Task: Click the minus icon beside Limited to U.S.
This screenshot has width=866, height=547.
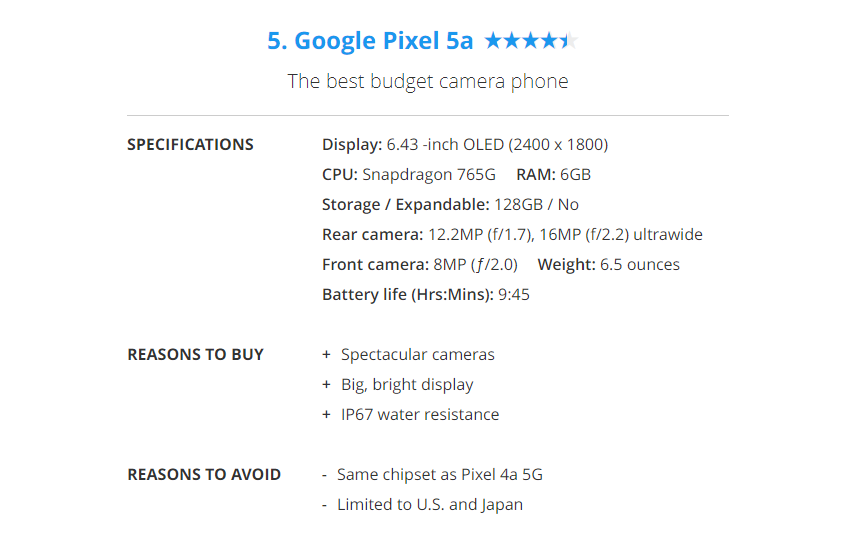Action: pos(325,505)
